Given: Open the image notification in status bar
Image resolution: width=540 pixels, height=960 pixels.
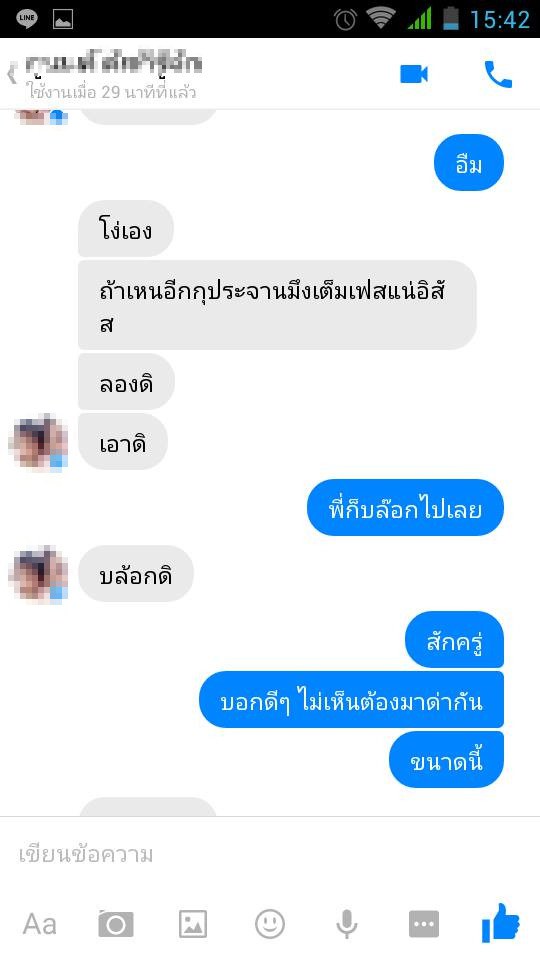Looking at the screenshot, I should [63, 19].
